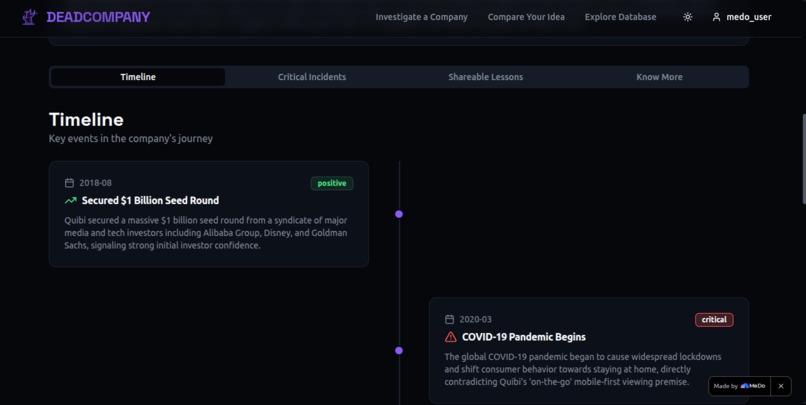The image size is (806, 405).
Task: Click calendar icon next to 2020-03
Action: [449, 320]
